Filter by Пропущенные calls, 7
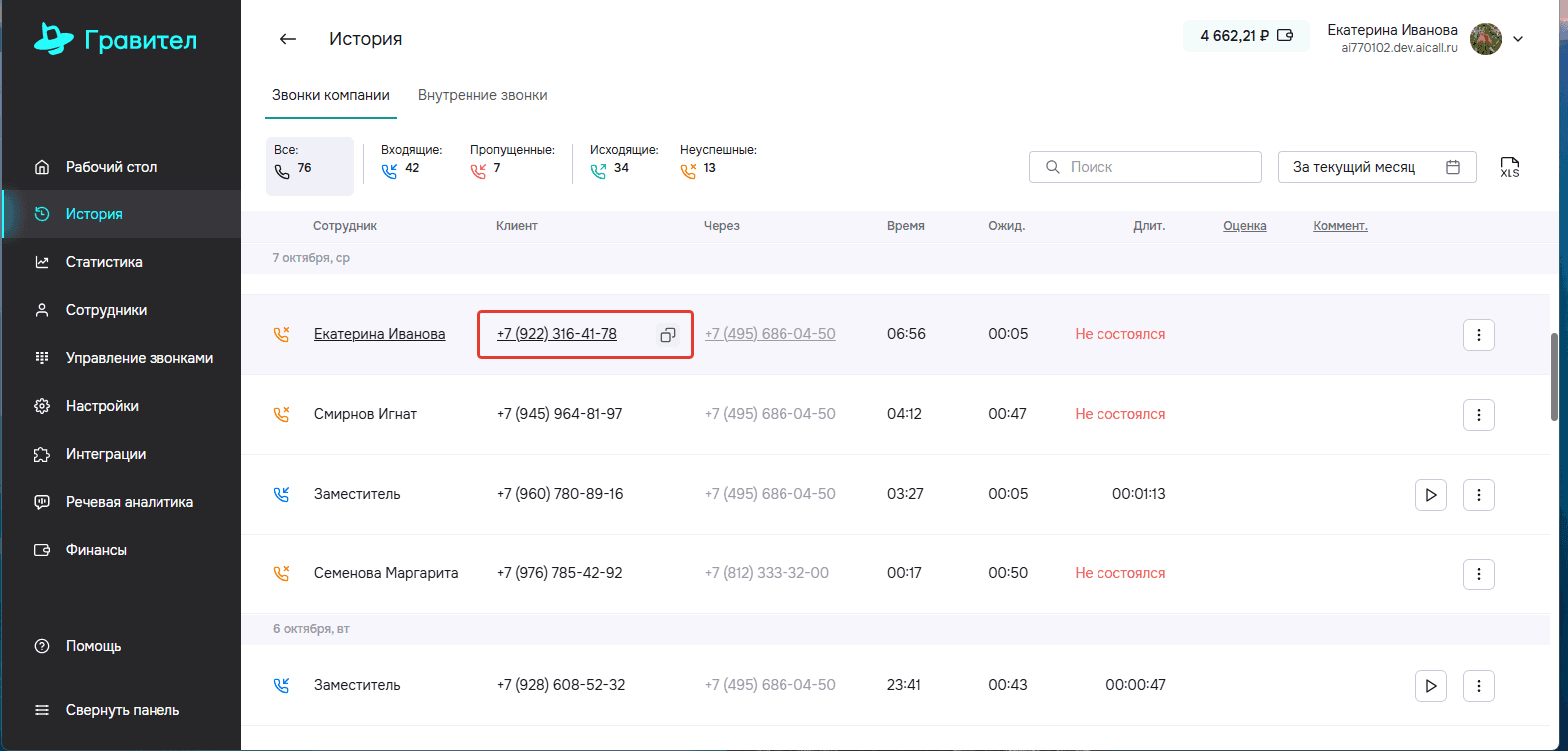The height and width of the screenshot is (751, 1568). 512,161
